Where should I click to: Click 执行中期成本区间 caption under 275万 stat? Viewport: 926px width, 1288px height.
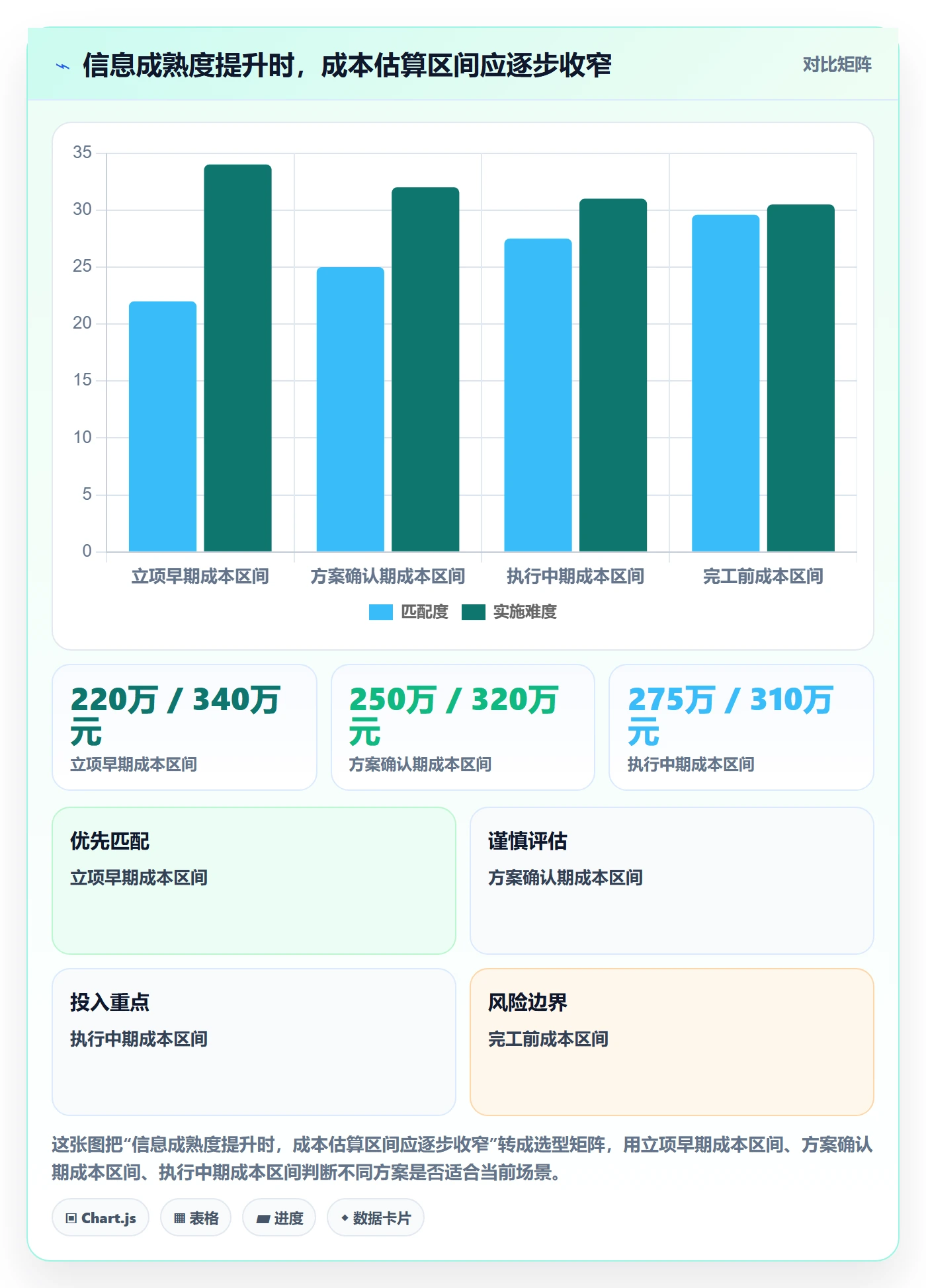[691, 765]
